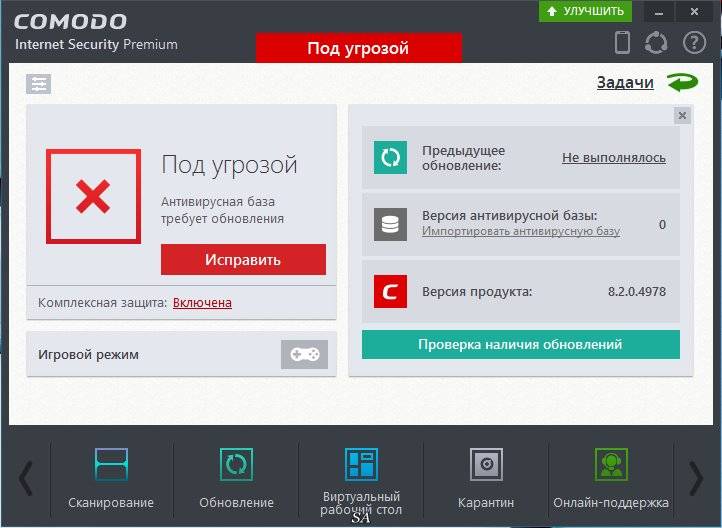Click the red Под угрозой status banner
Viewport: 722px width, 528px height.
pos(359,48)
